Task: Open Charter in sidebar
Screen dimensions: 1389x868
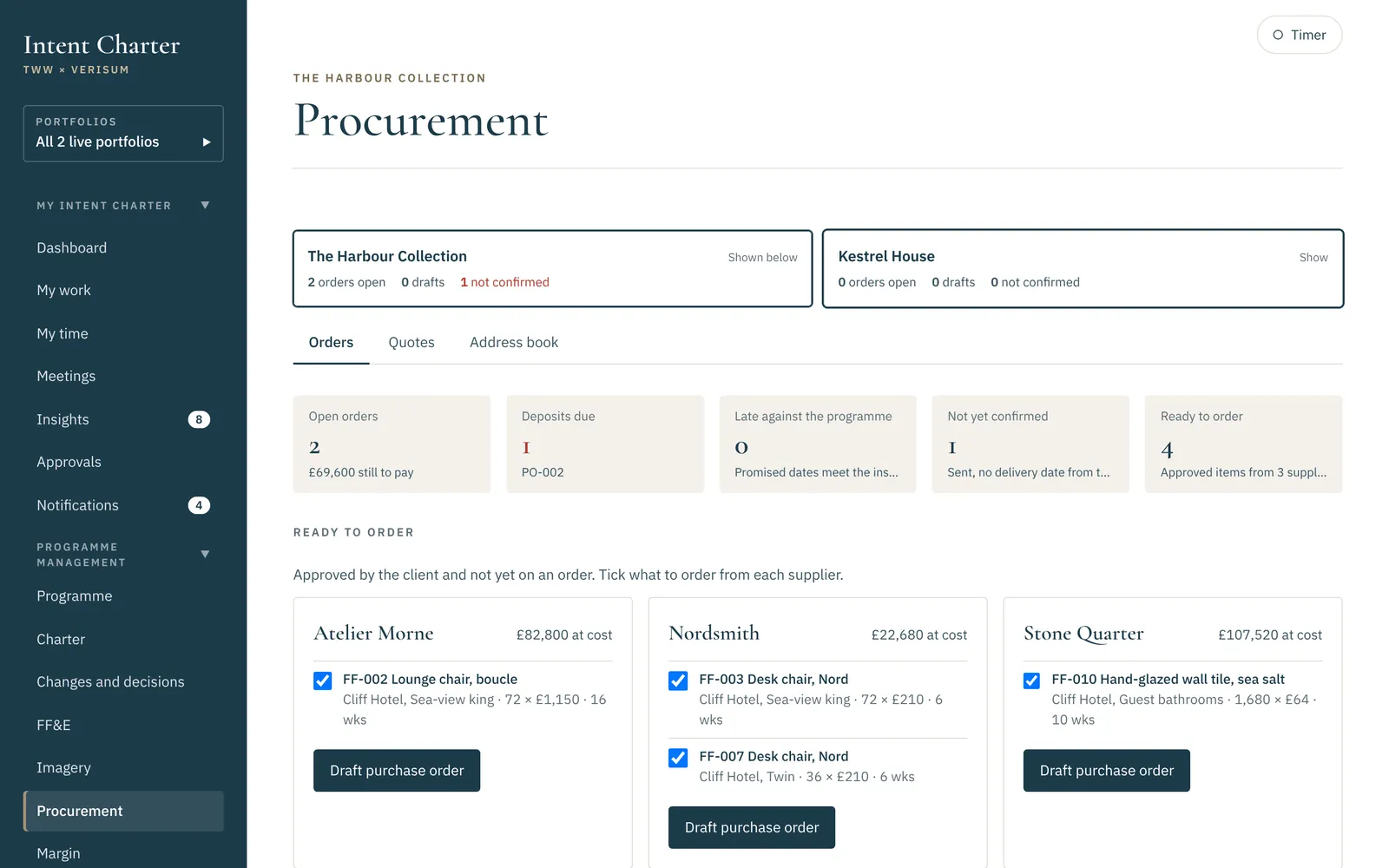Action: pos(123,640)
